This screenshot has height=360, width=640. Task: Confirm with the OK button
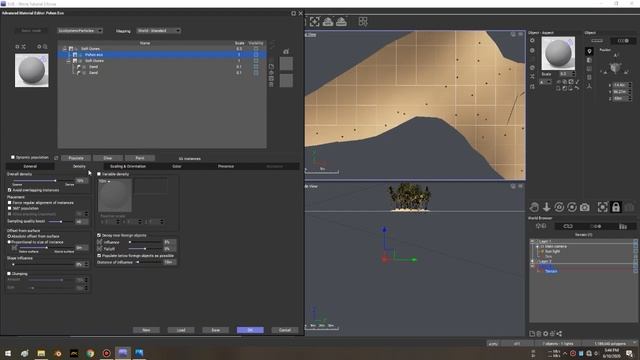[x=250, y=330]
